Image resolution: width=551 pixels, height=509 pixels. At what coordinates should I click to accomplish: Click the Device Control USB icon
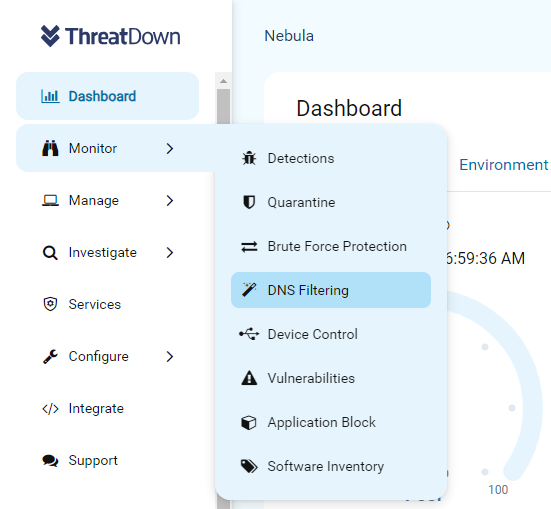tap(249, 334)
